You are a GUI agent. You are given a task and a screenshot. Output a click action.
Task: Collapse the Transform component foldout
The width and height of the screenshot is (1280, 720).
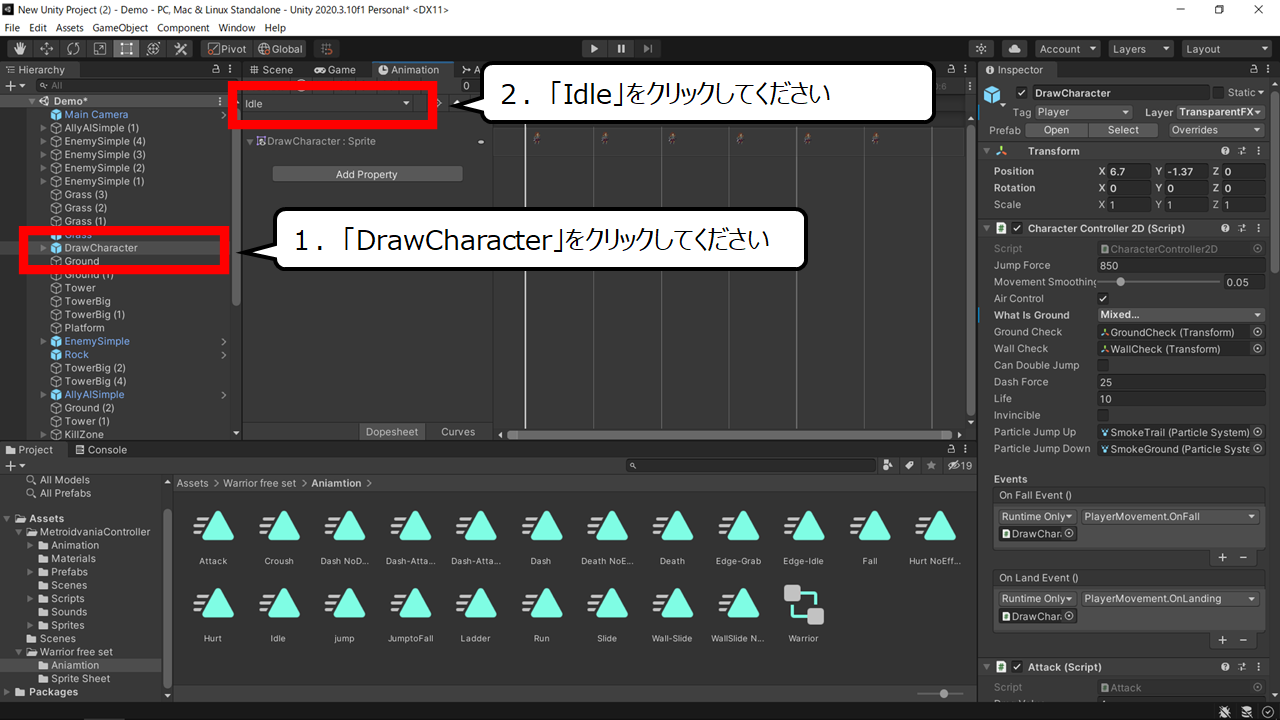(987, 151)
